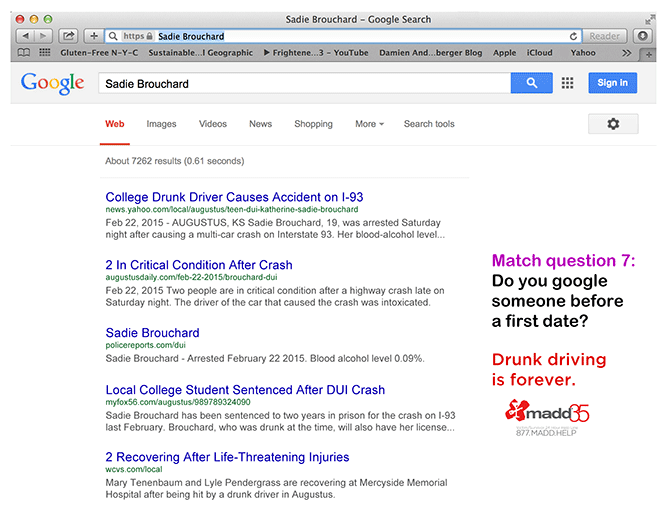668x515 pixels.
Task: Expand the More dropdown
Action: (x=369, y=124)
